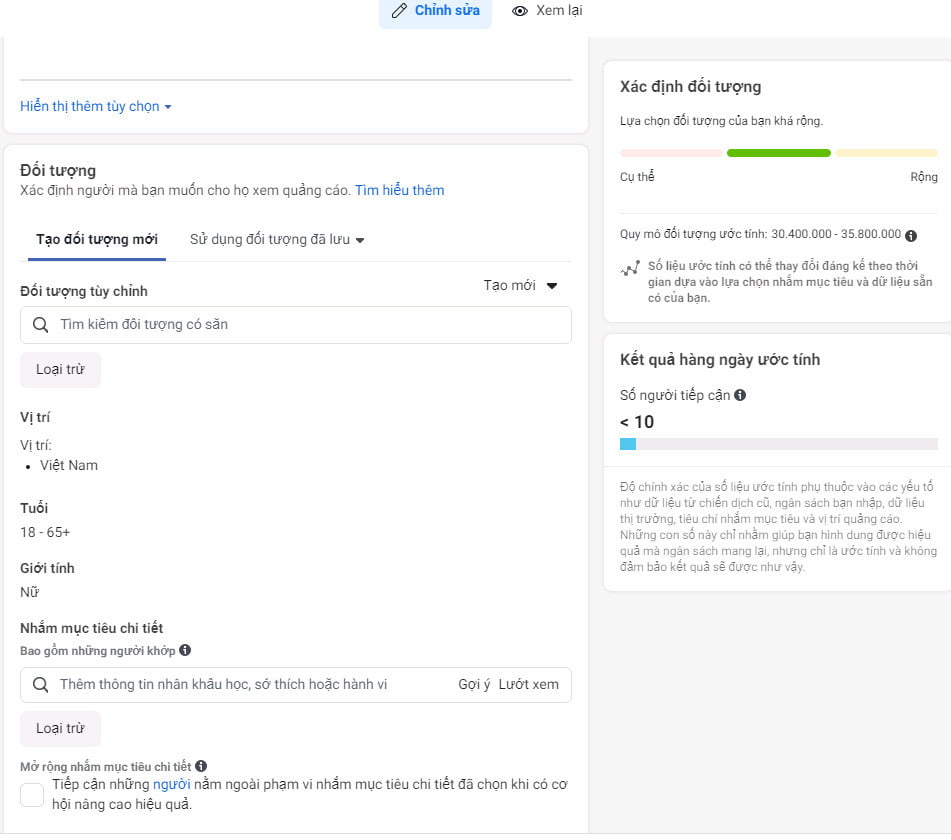Click the info icon next to estimated audience size

(x=911, y=236)
